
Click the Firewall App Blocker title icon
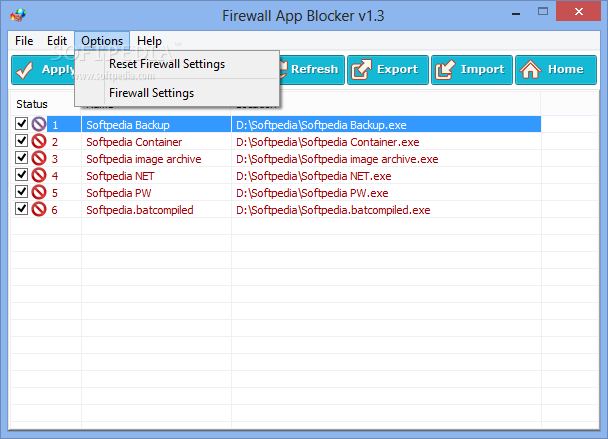[x=18, y=16]
